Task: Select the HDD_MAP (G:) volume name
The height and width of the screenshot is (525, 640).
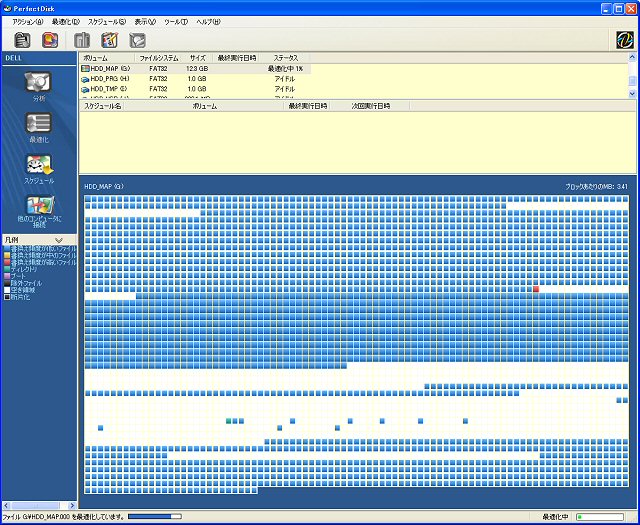Action: (x=110, y=69)
